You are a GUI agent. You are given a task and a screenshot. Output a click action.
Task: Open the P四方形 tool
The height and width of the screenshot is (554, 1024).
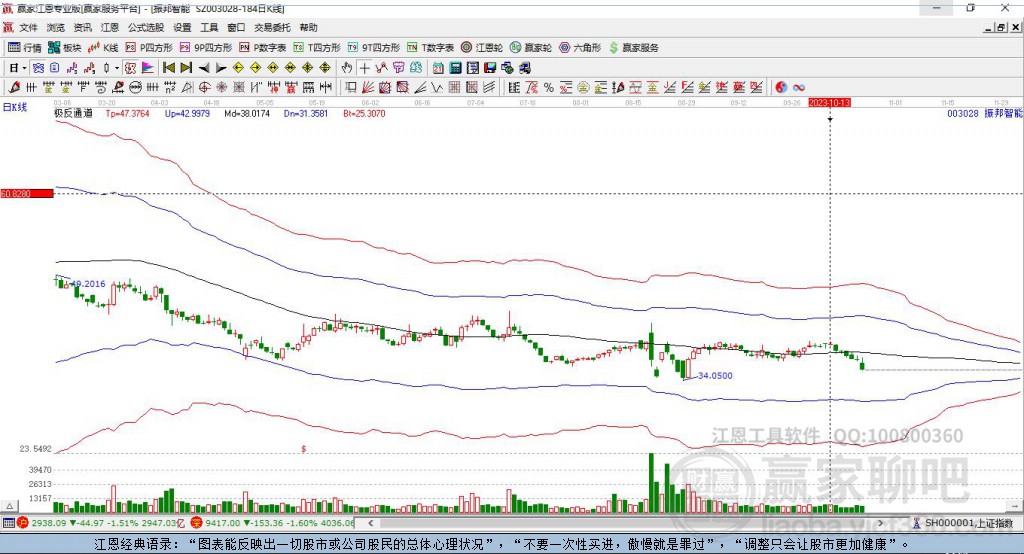148,48
